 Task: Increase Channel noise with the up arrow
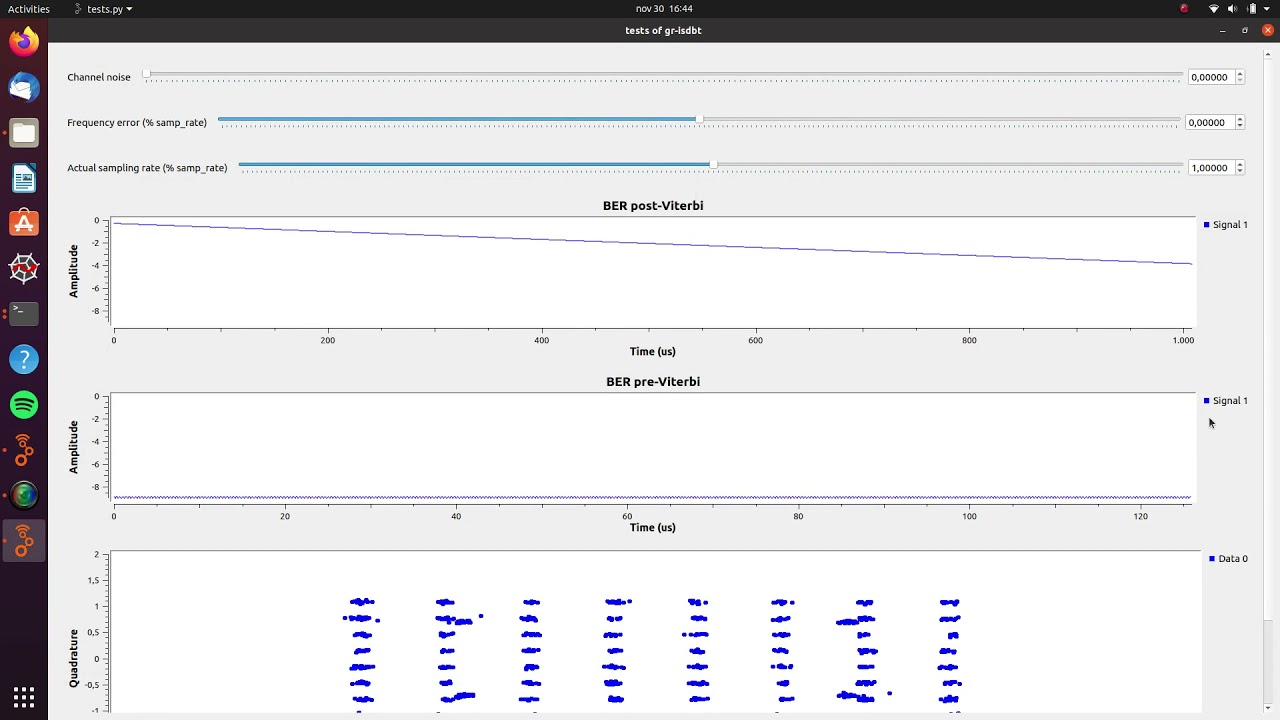(1240, 74)
